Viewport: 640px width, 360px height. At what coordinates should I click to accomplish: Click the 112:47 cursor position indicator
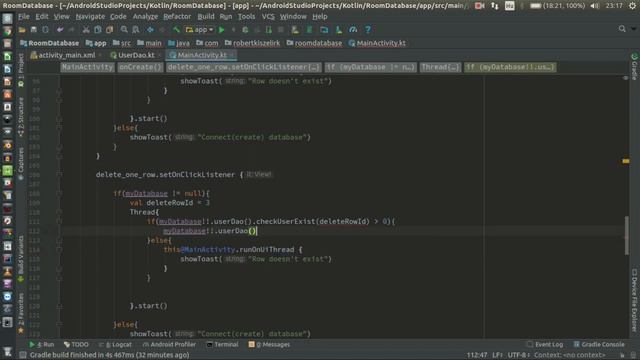point(477,355)
